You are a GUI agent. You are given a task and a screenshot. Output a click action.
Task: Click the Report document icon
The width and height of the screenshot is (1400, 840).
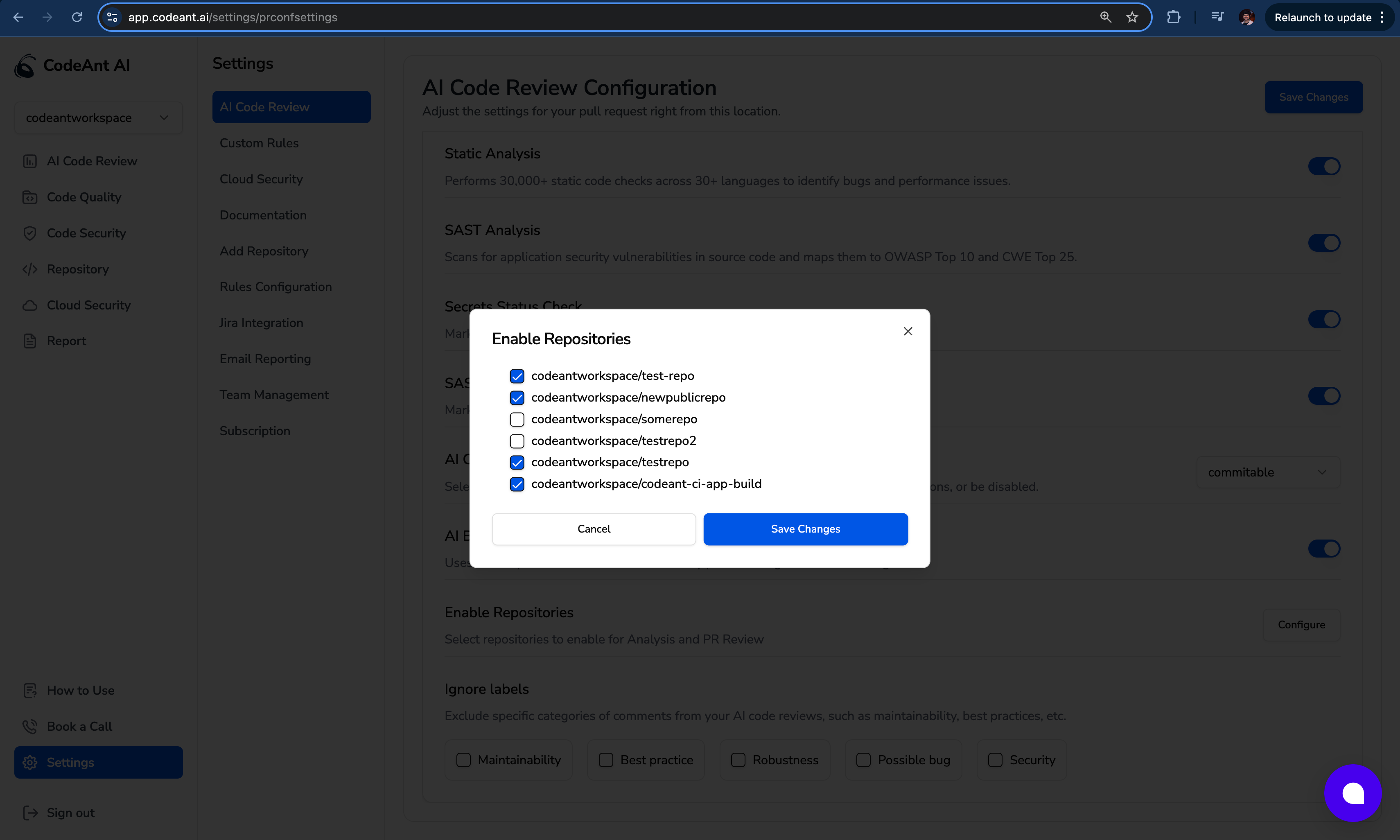[29, 341]
